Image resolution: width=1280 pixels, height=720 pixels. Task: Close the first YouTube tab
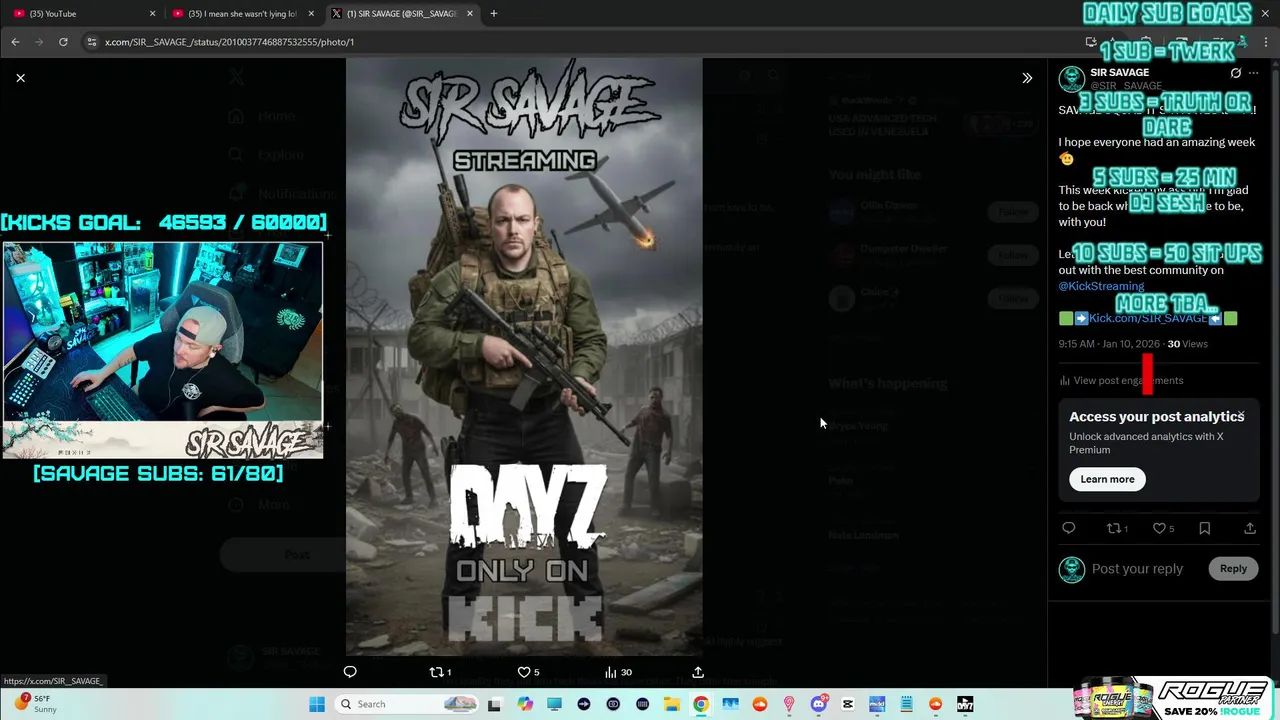152,14
